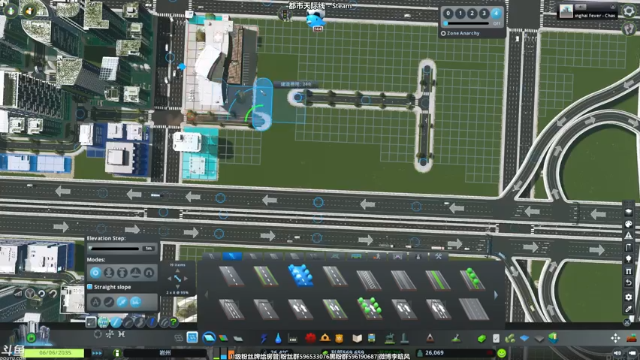Screen dimensions: 640x360
Task: Switch to the pedestrian paths tab
Action: [377, 256]
